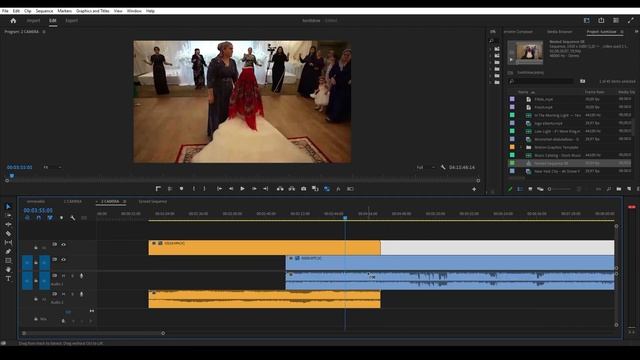Toggle track lock on Audio 1
Viewport: 640px width, 360px height.
(x=36, y=281)
